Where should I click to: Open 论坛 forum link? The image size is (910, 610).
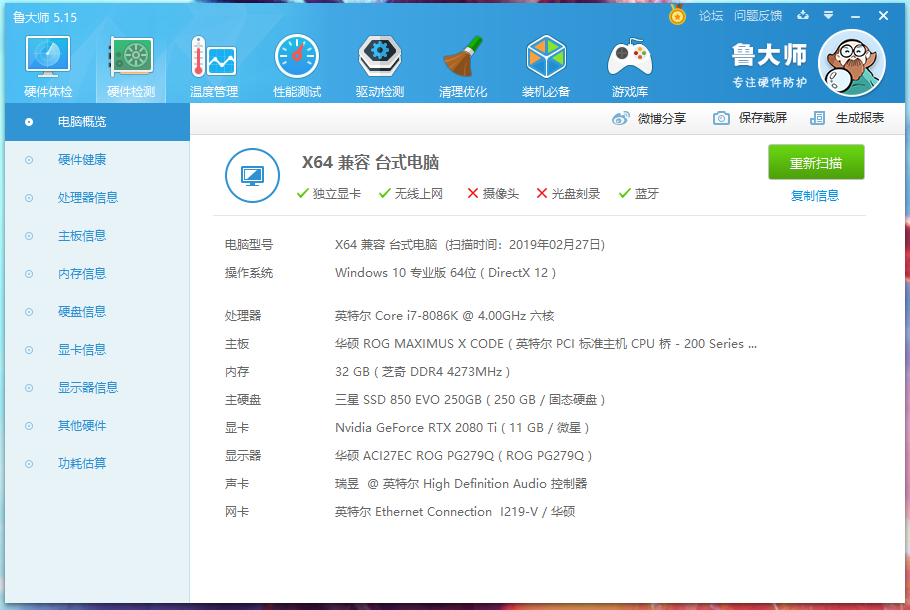(711, 16)
